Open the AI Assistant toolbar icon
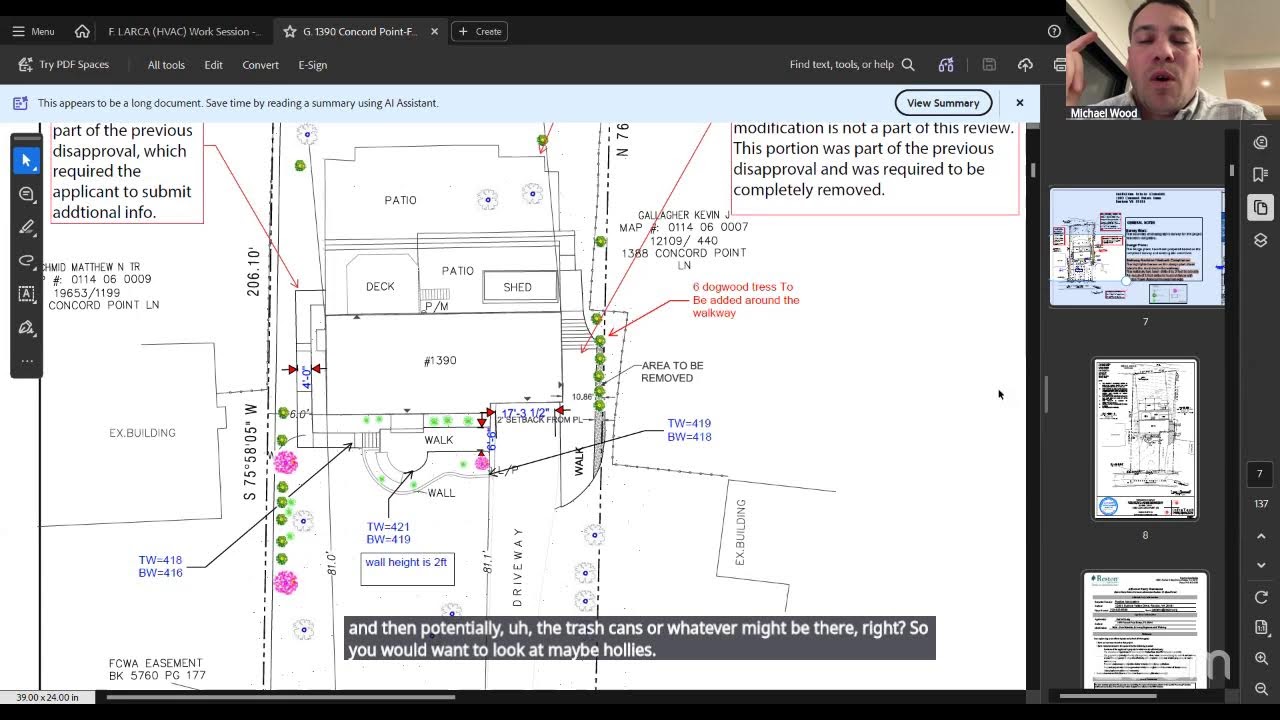Image resolution: width=1280 pixels, height=720 pixels. tap(946, 65)
